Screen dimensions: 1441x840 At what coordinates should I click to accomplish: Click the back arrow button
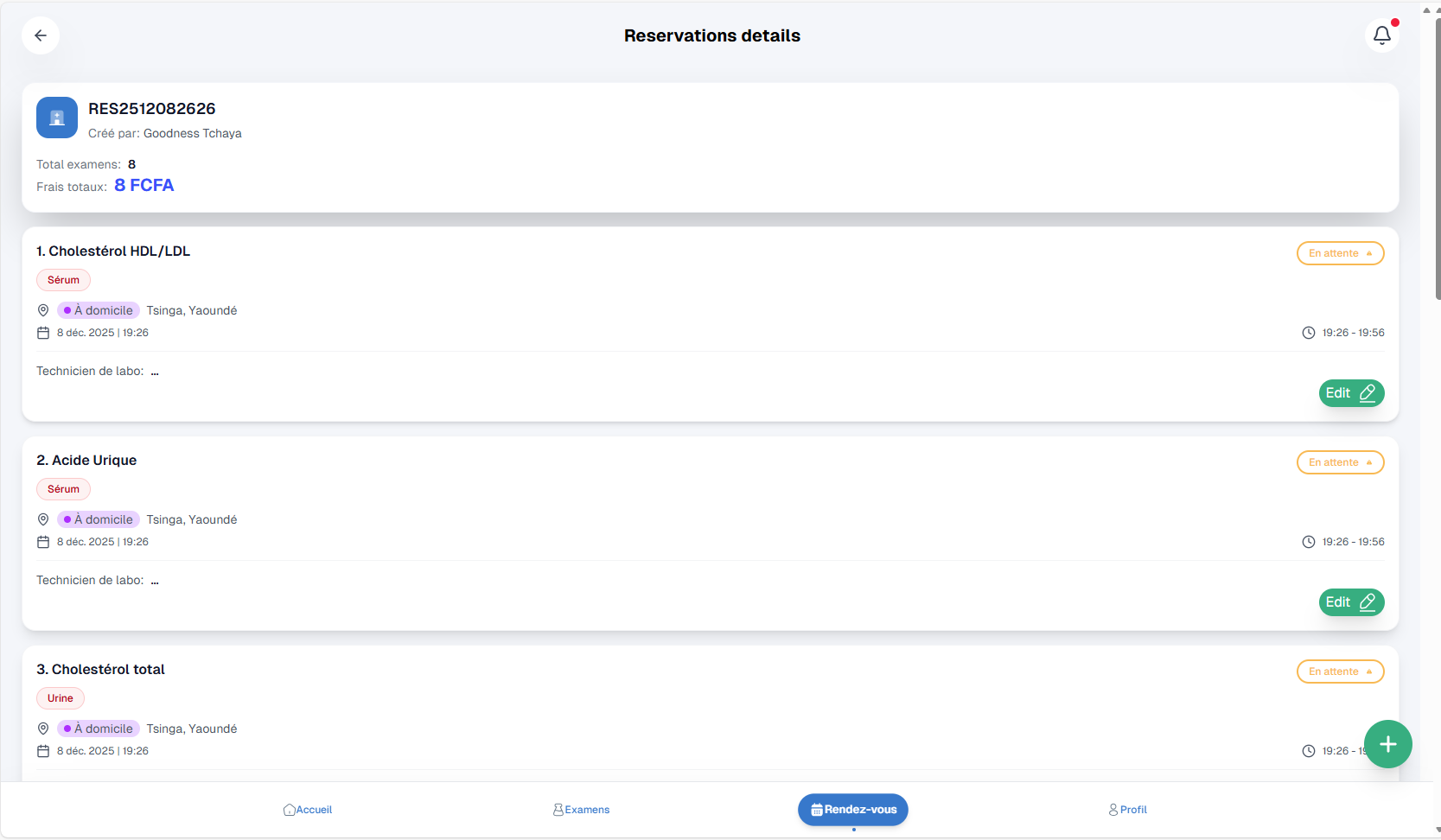[41, 35]
